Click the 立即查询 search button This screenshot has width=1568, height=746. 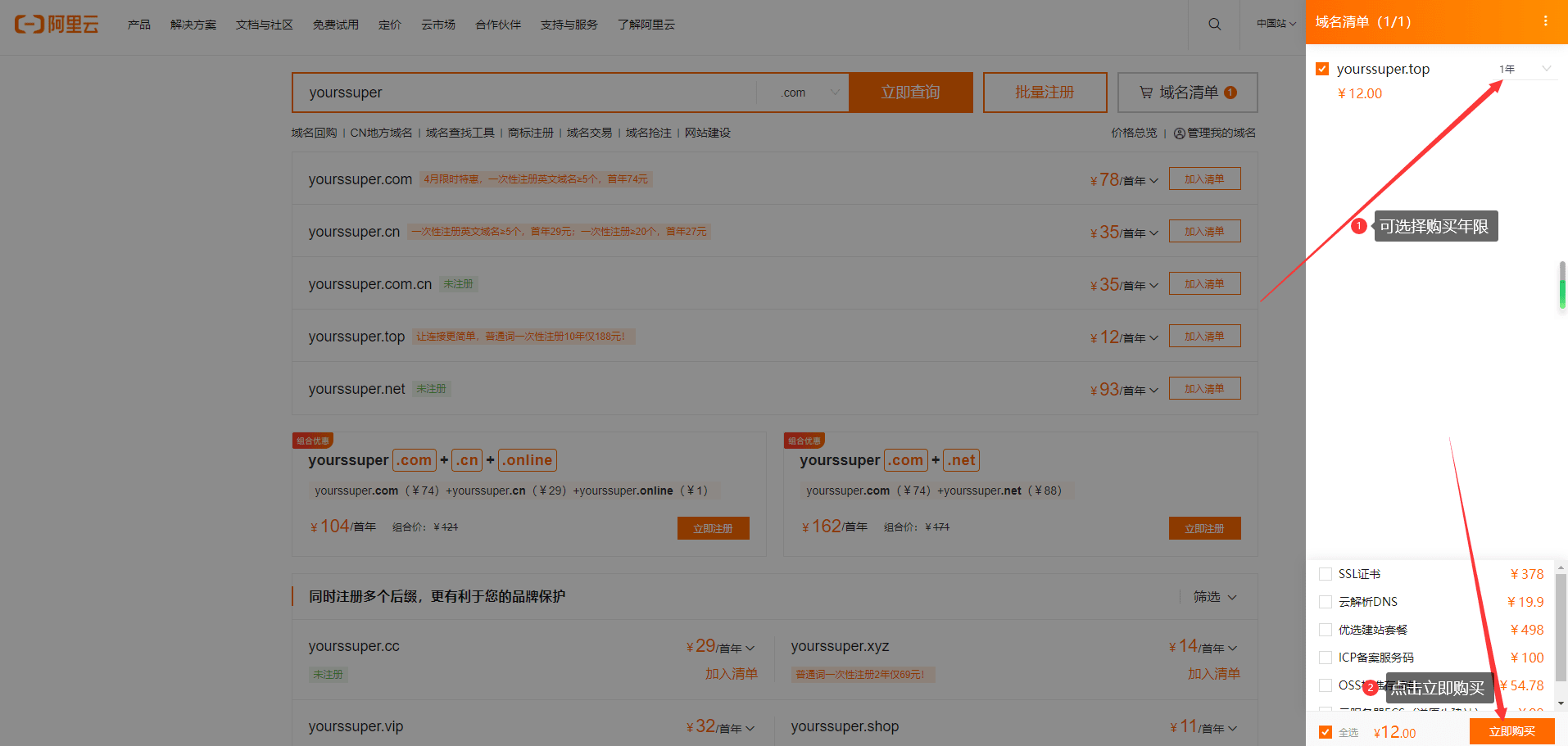911,93
